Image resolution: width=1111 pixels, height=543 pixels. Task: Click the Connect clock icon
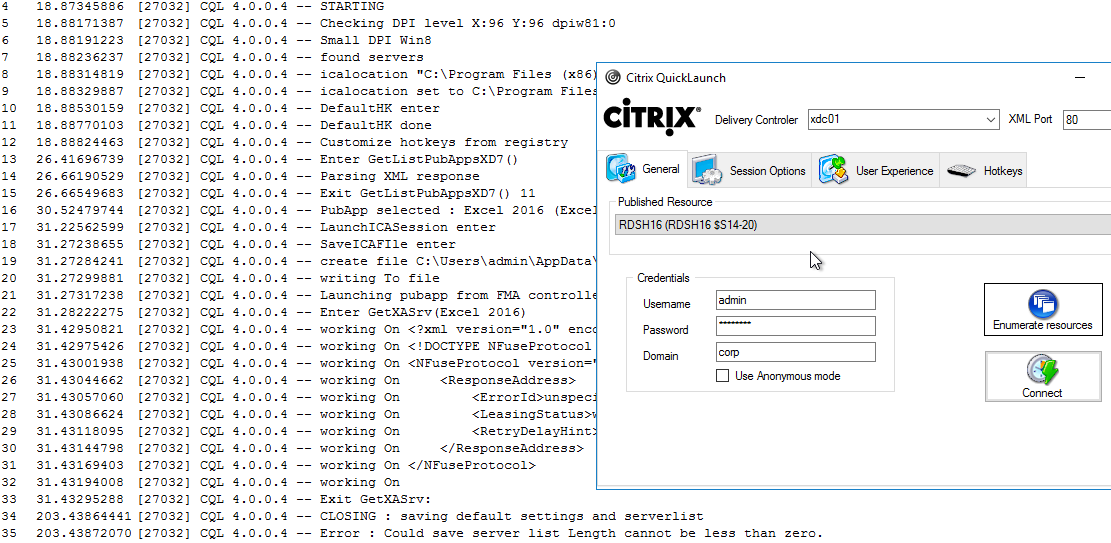point(1042,371)
